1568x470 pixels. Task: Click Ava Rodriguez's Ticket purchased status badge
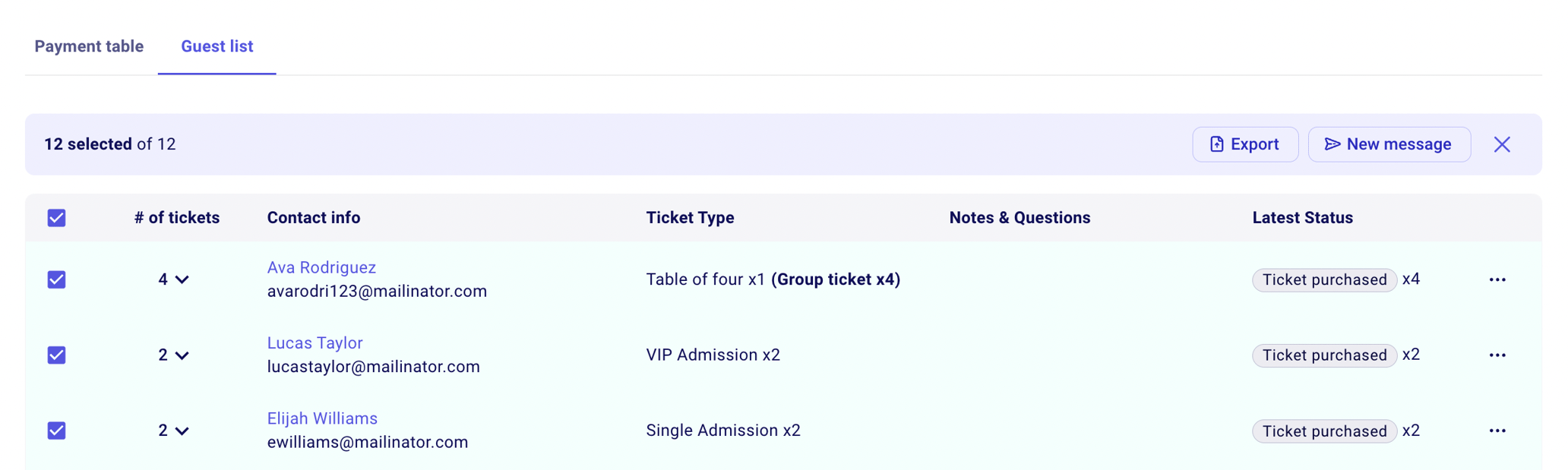tap(1323, 280)
